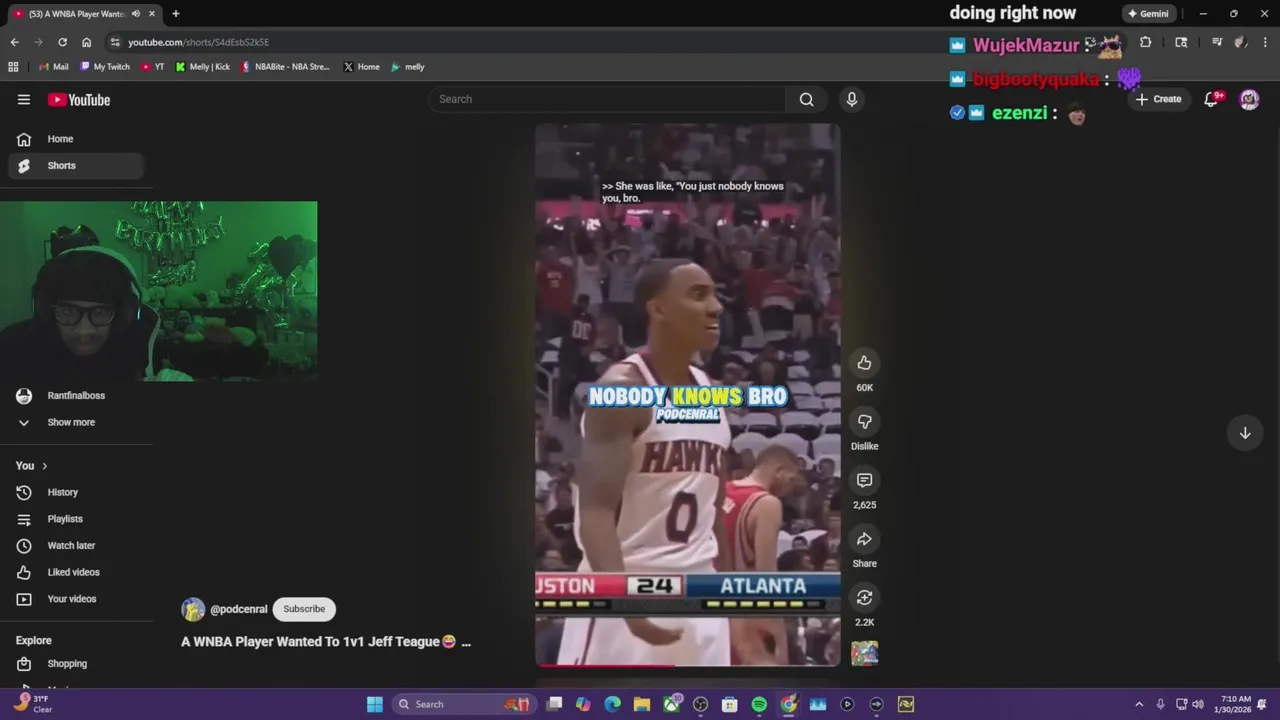
Task: Subscribe to podcenral channel
Action: [304, 609]
